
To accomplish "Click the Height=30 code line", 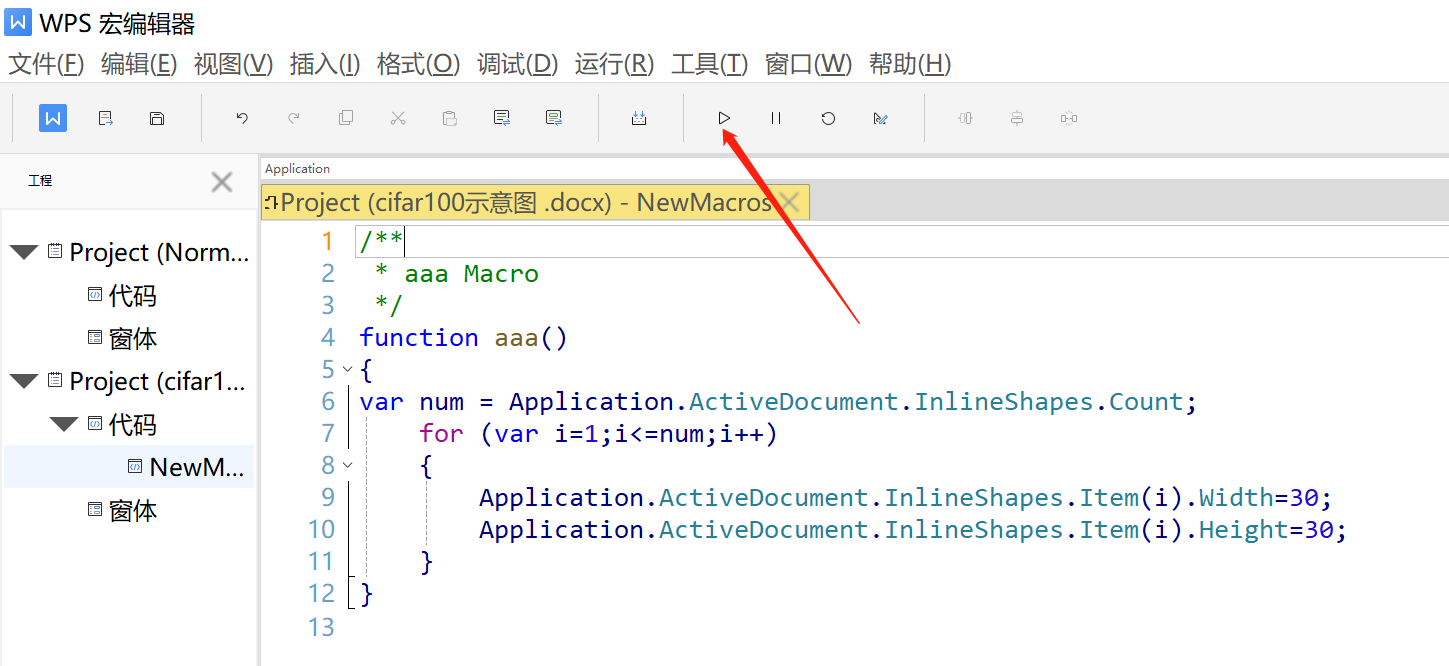I will [x=913, y=530].
